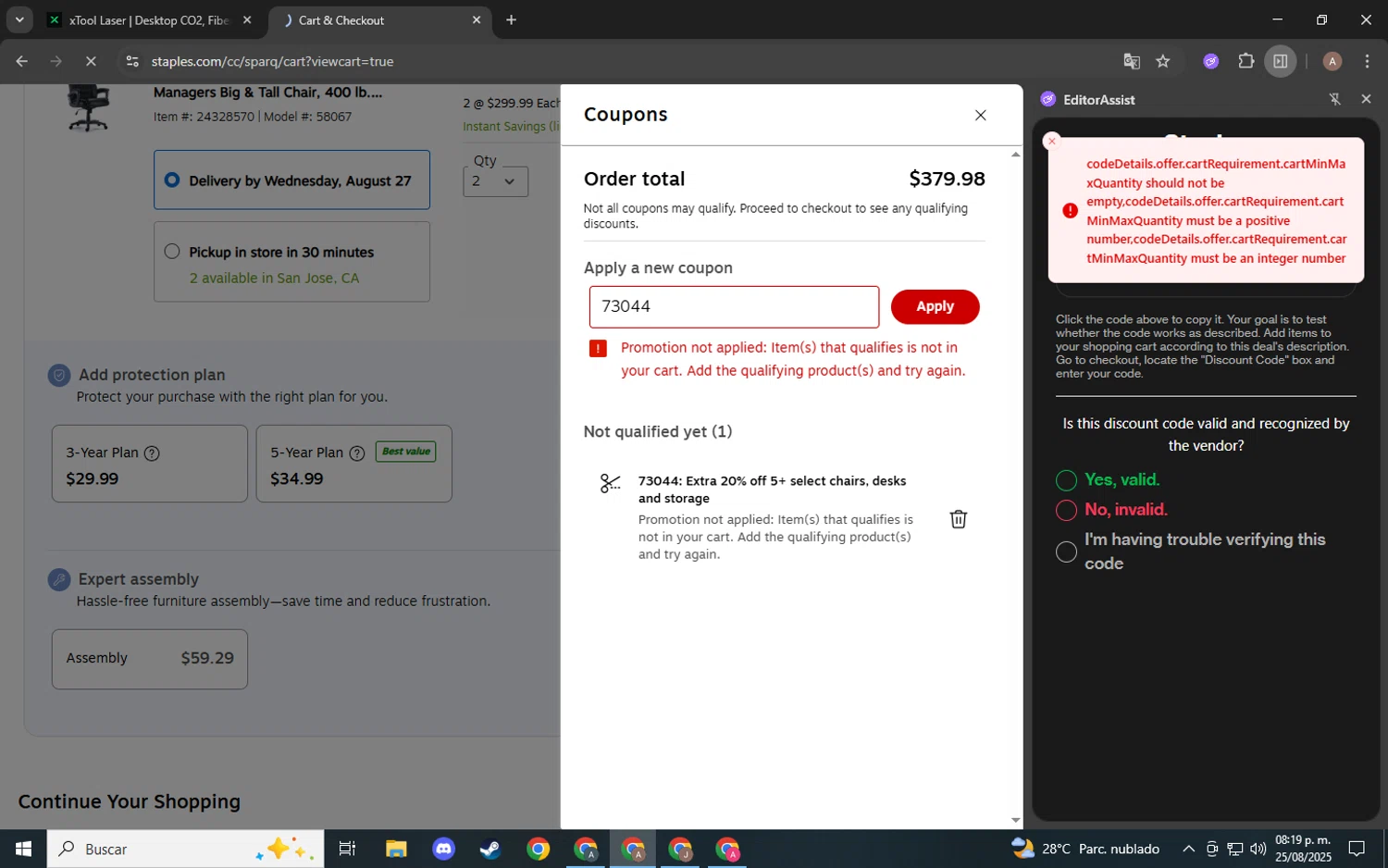Click the Order total $379.98 amount
1388x868 pixels.
coord(947,179)
